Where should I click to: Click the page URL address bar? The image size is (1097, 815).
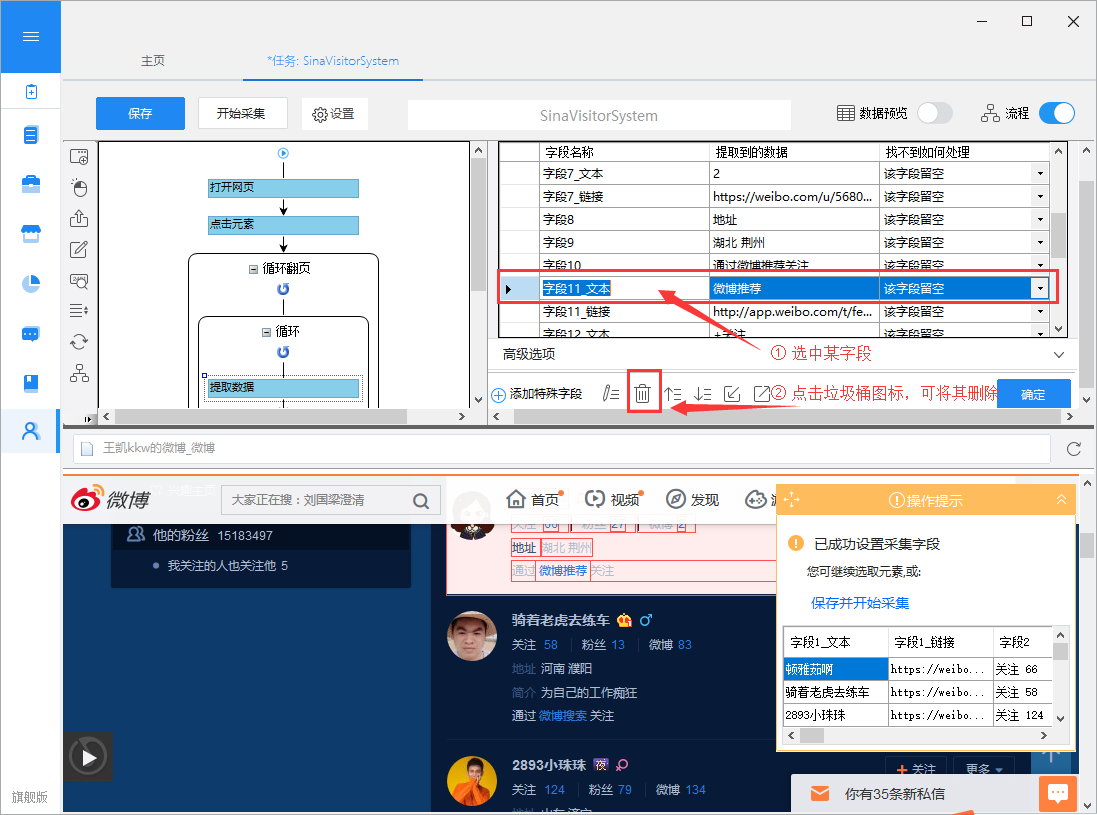point(562,448)
